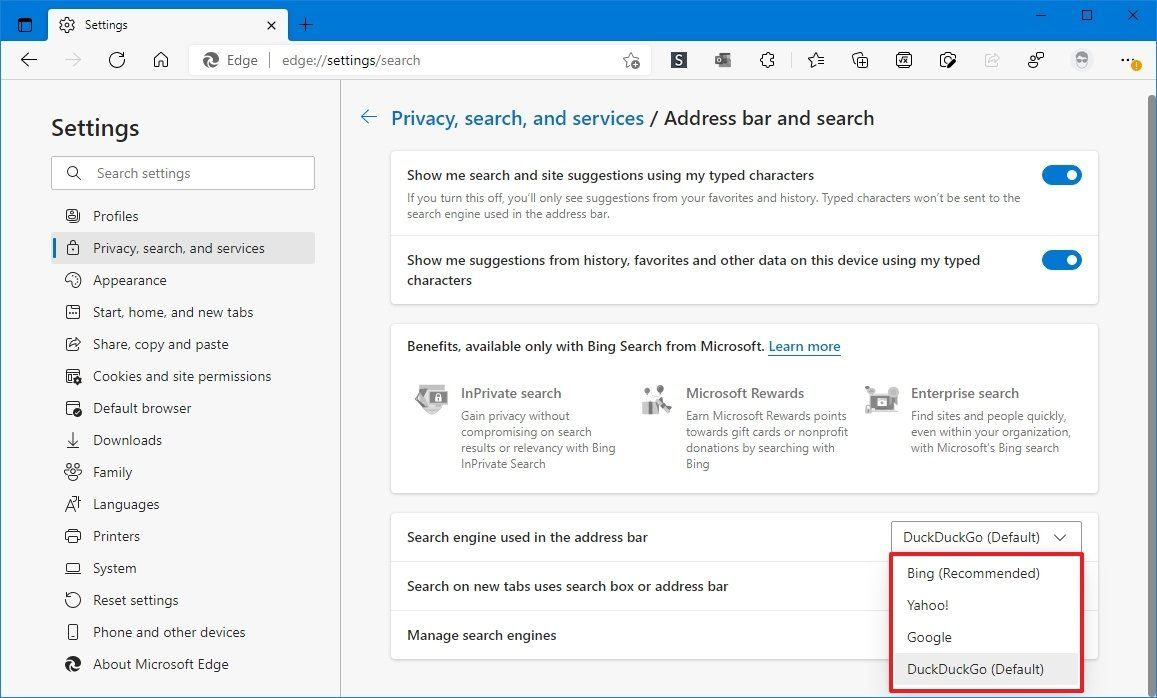This screenshot has width=1157, height=698.
Task: Expand the search engine dropdown
Action: tap(985, 537)
